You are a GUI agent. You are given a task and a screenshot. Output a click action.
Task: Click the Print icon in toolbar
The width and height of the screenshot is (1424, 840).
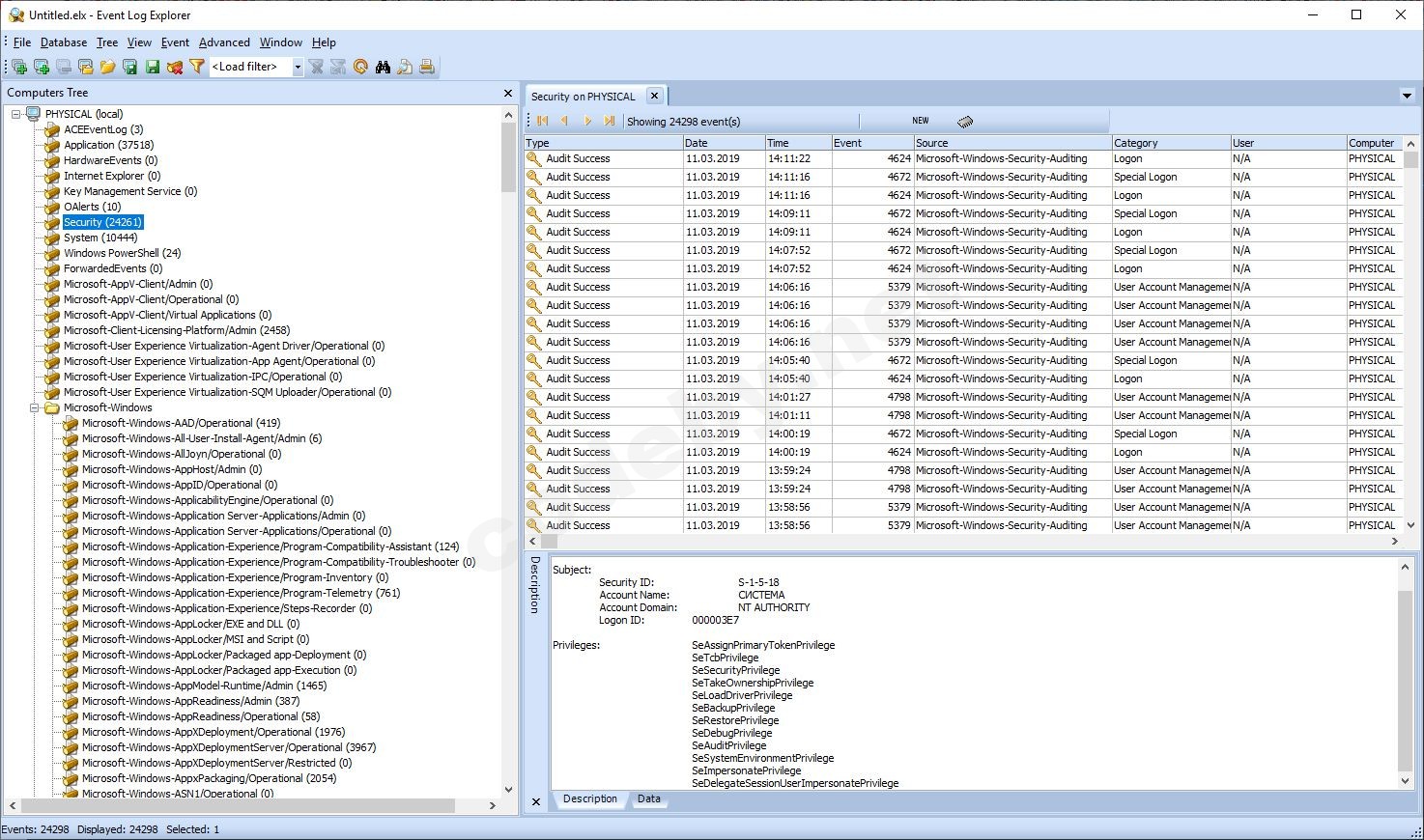427,67
